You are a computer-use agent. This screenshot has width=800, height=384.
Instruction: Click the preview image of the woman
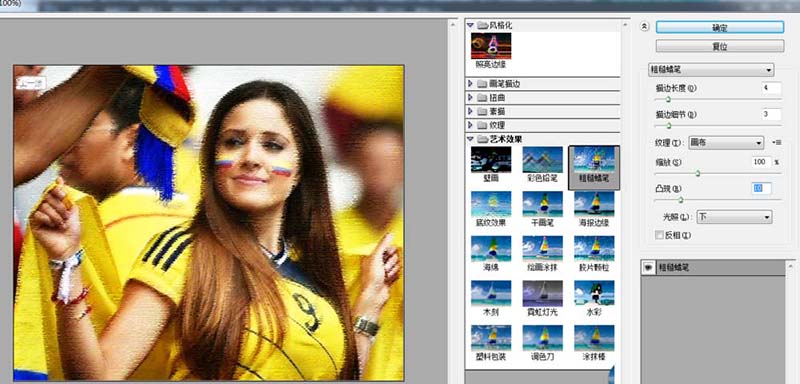pyautogui.click(x=209, y=223)
